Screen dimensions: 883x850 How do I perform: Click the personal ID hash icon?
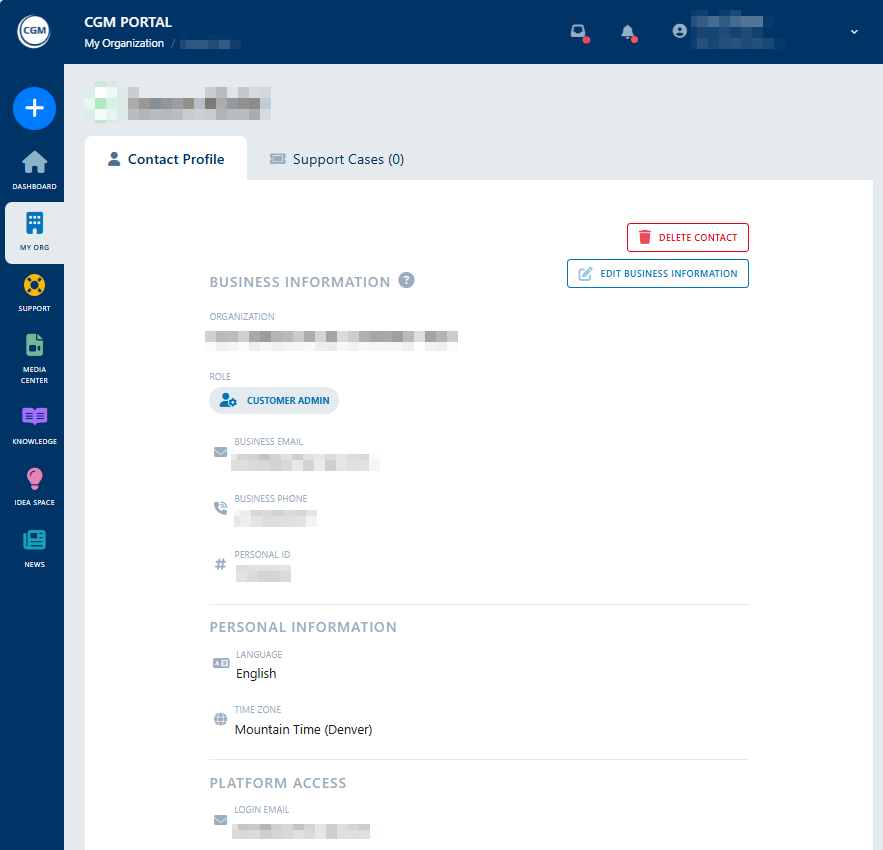click(220, 564)
